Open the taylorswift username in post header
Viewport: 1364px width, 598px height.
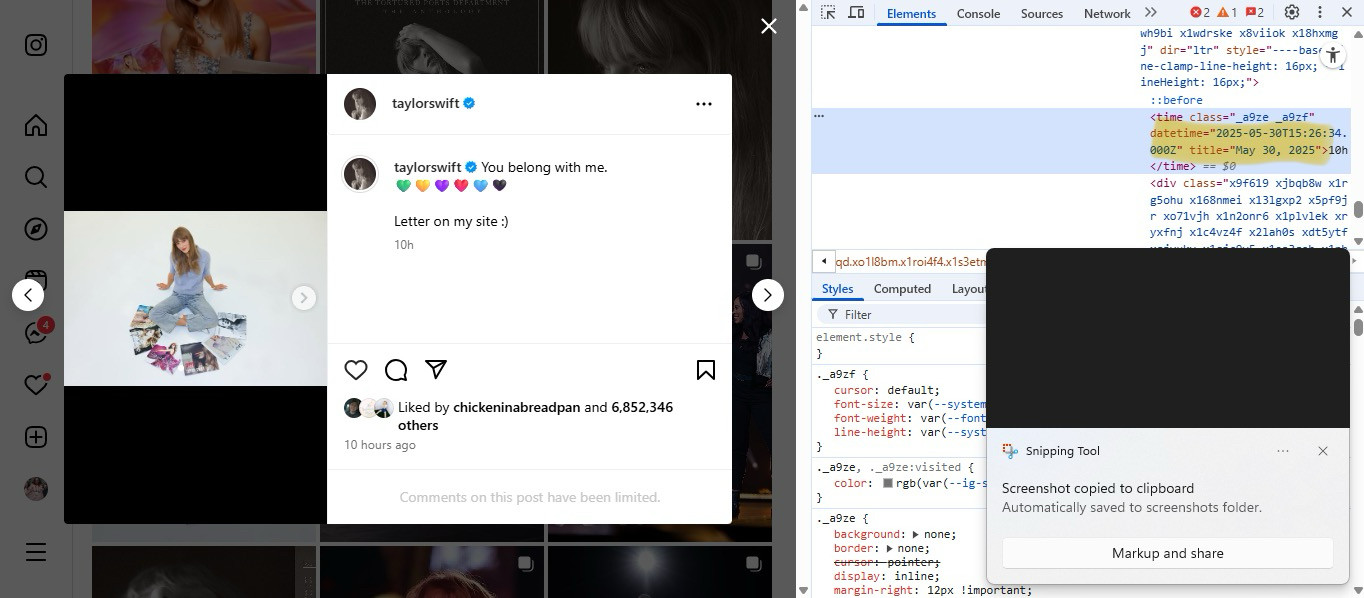[426, 103]
